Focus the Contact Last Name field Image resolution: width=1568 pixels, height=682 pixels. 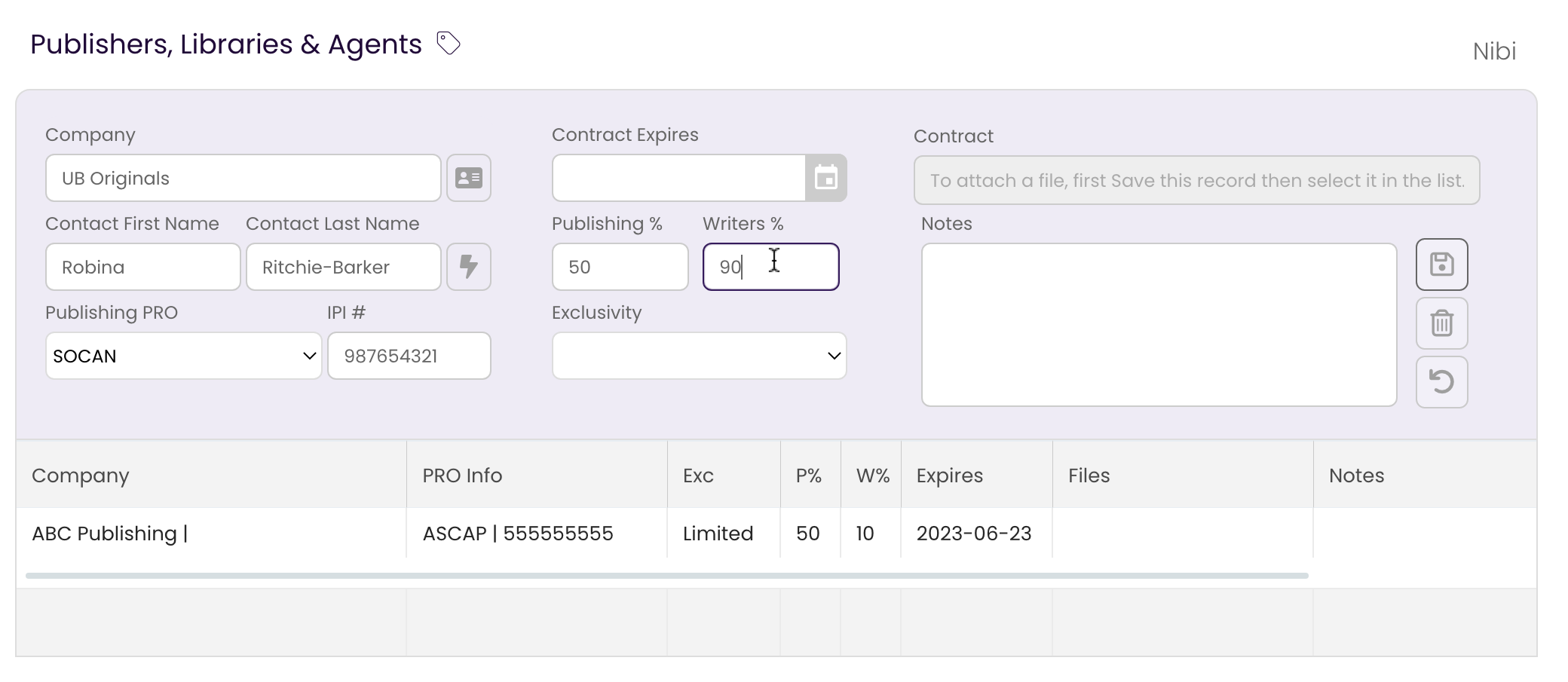(x=344, y=267)
